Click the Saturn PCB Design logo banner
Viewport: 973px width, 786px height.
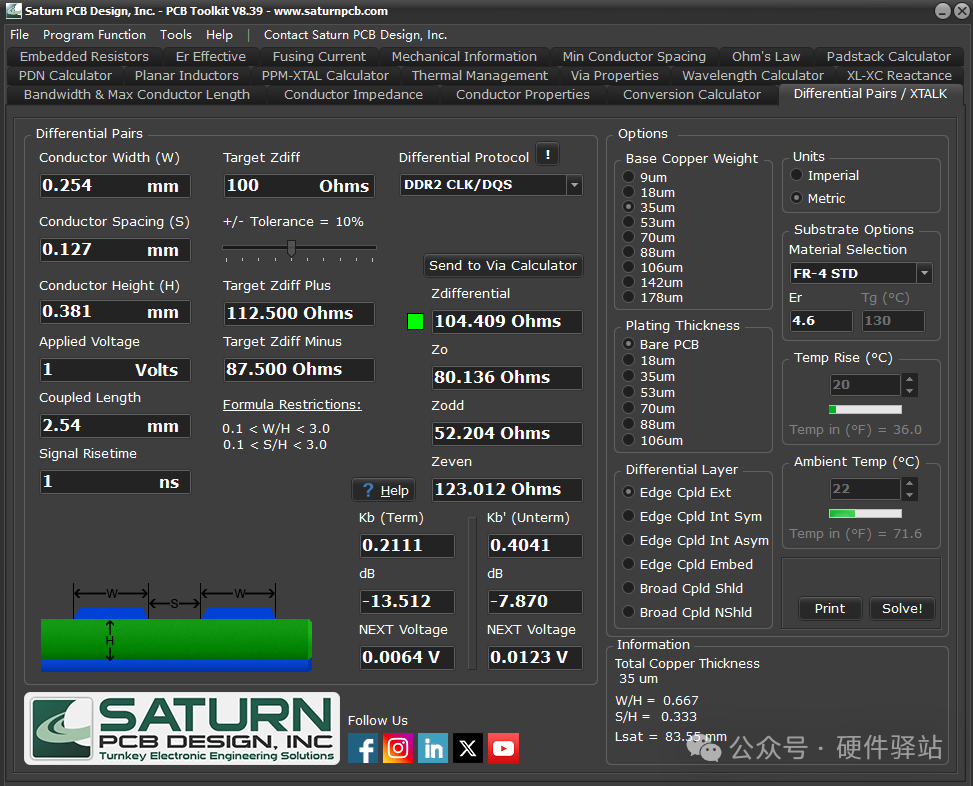[x=182, y=728]
